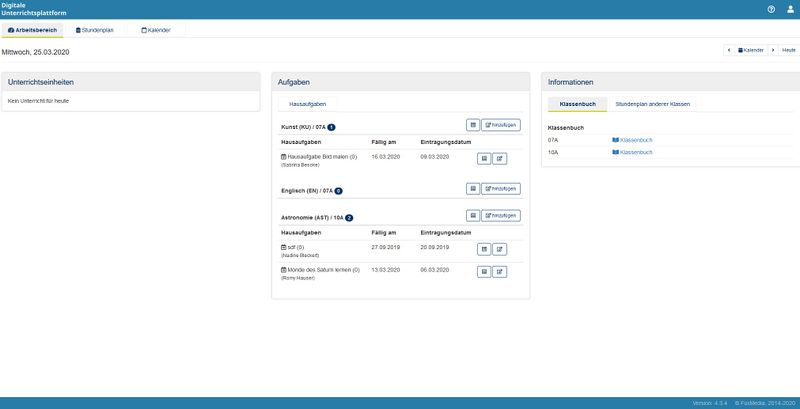View details icon for sdf homework
800x409 pixels.
click(484, 249)
